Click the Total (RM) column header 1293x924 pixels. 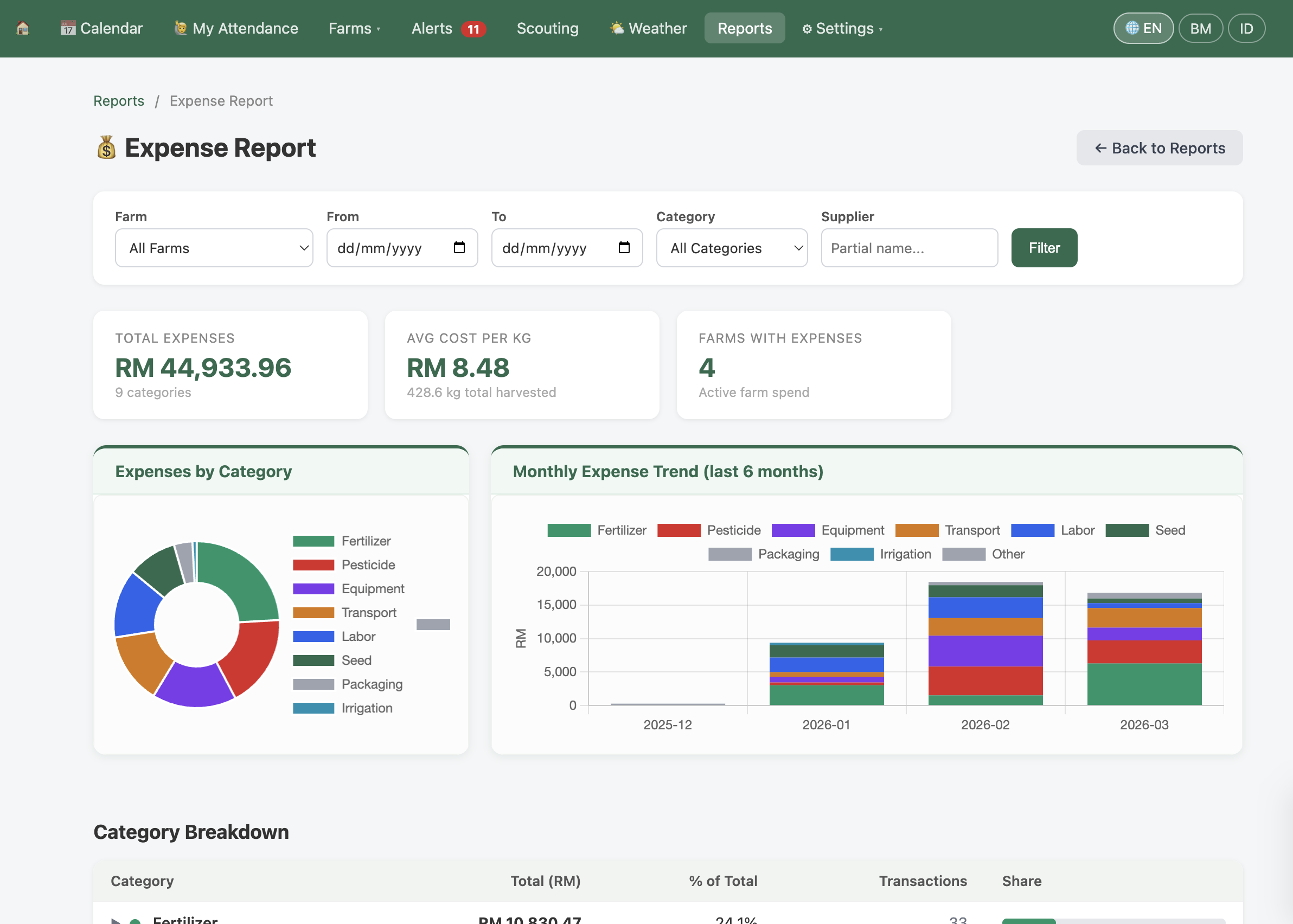[x=545, y=881]
